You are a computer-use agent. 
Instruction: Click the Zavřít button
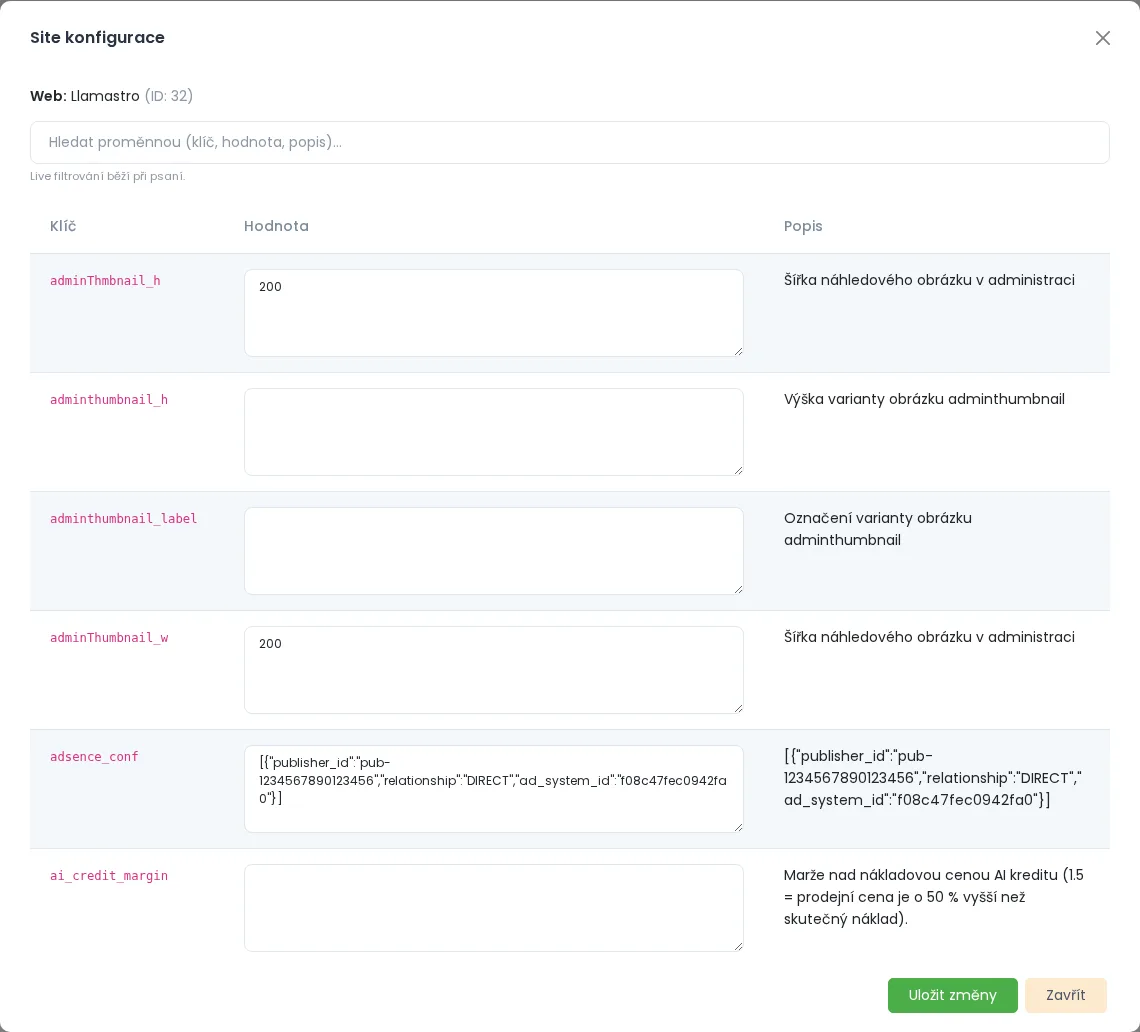1065,995
